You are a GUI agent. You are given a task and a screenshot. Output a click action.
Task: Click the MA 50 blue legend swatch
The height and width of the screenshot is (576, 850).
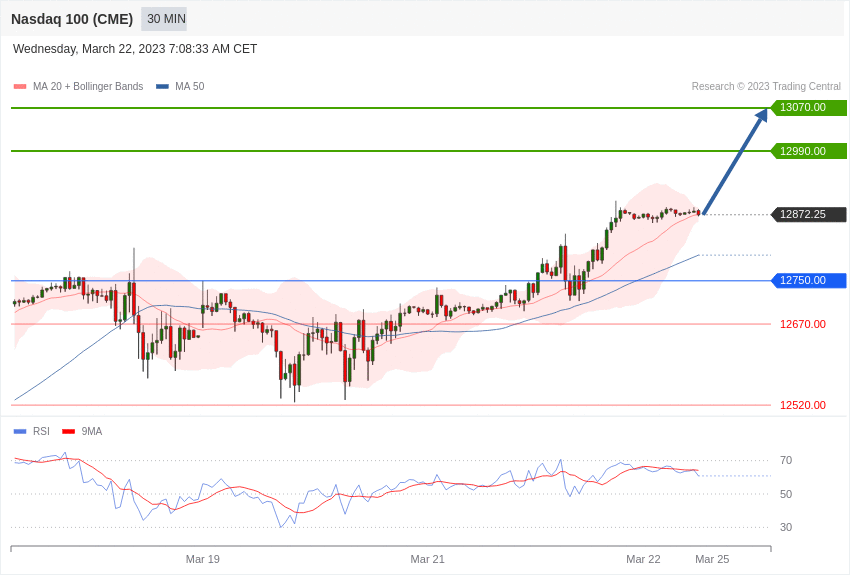point(162,87)
